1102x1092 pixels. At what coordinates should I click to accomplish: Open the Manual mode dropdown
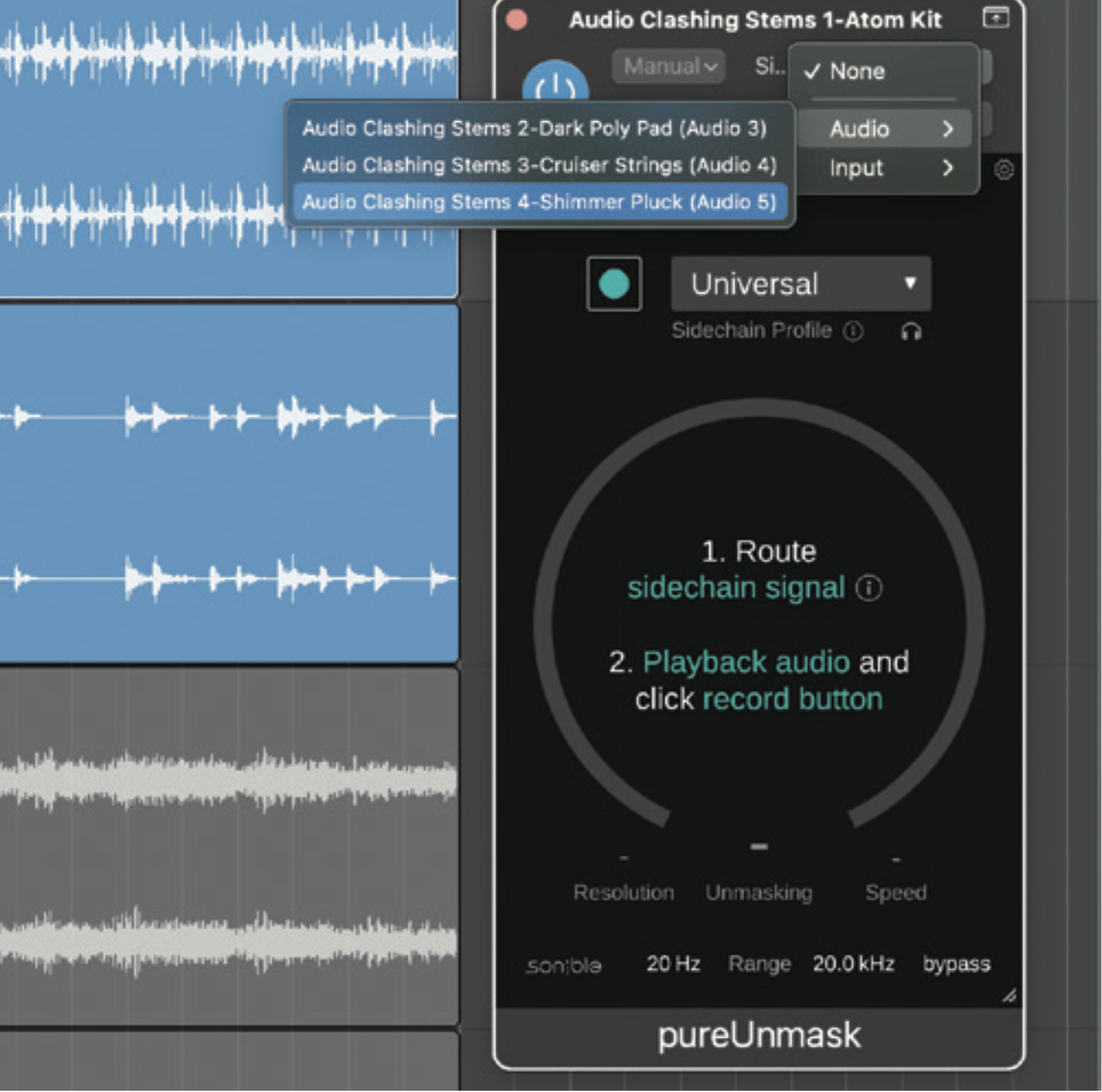click(x=668, y=65)
